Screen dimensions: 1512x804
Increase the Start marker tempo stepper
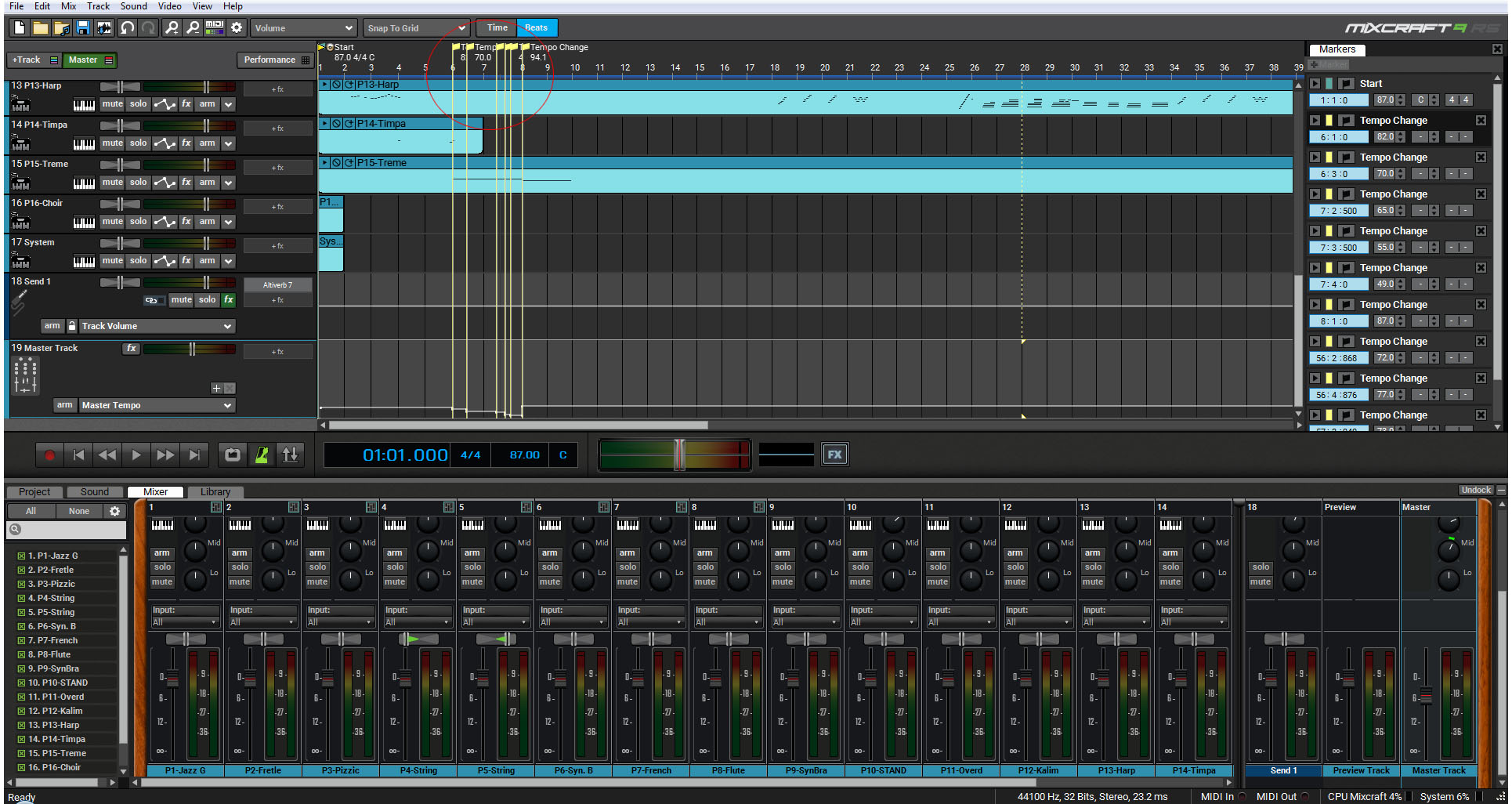[1401, 97]
